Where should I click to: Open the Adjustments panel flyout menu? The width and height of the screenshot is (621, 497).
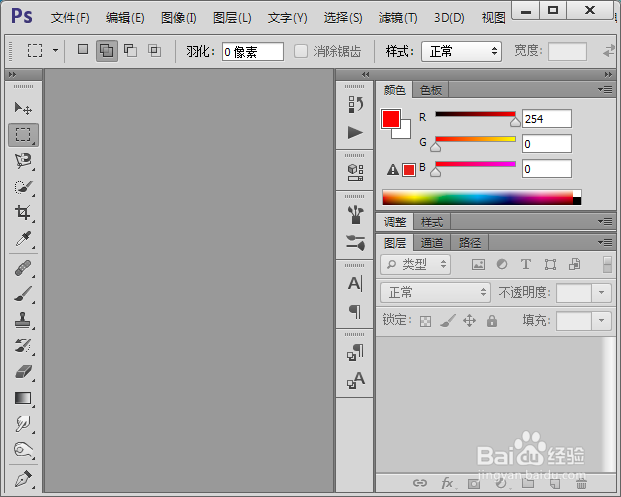click(x=605, y=221)
